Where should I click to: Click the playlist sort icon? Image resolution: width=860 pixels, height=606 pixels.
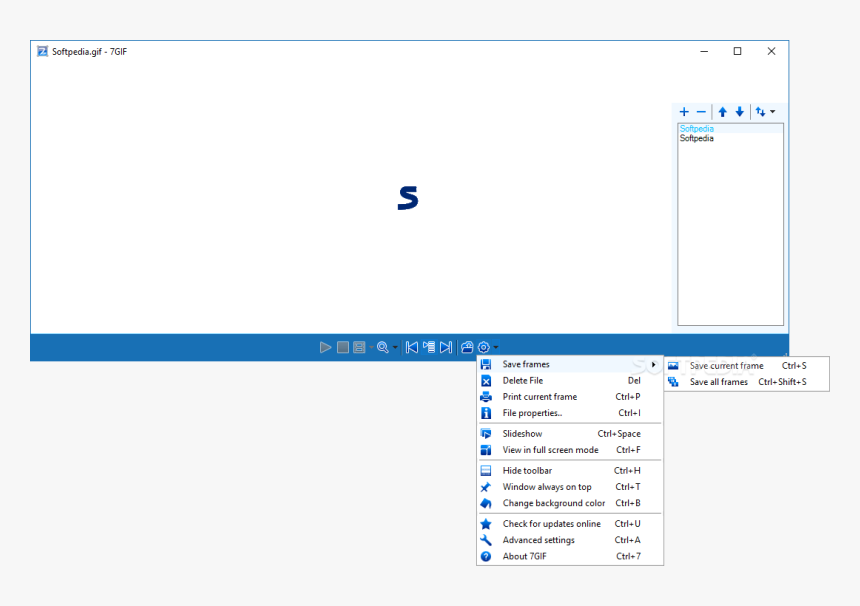click(760, 112)
